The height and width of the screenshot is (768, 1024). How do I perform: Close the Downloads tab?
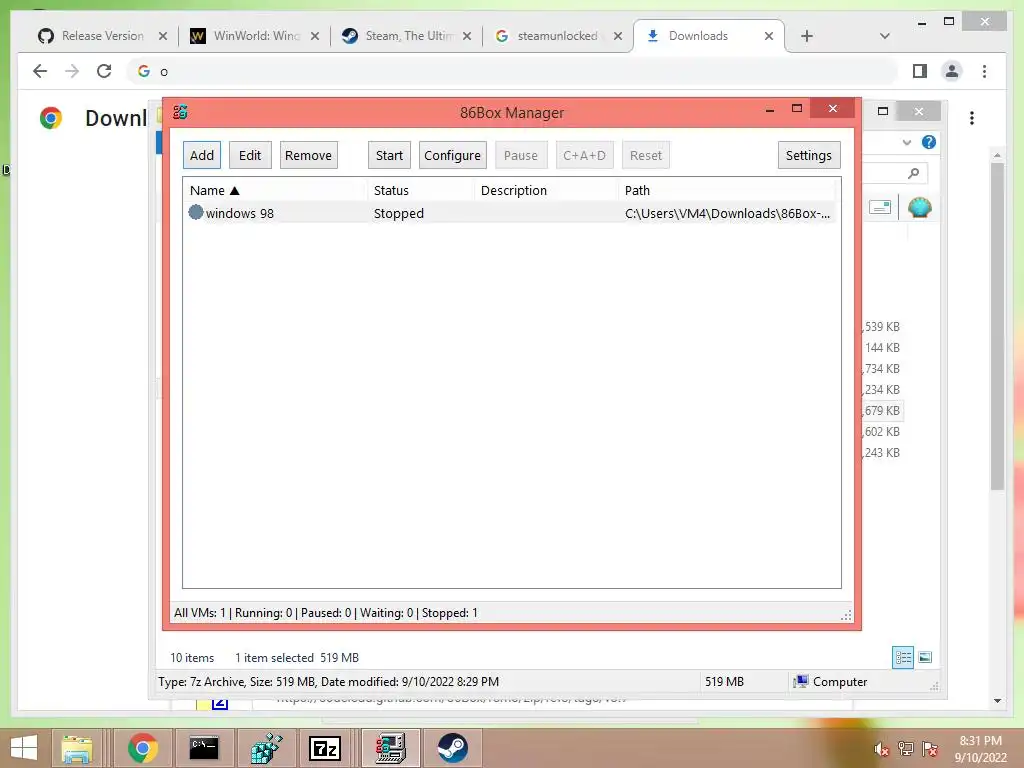click(769, 36)
